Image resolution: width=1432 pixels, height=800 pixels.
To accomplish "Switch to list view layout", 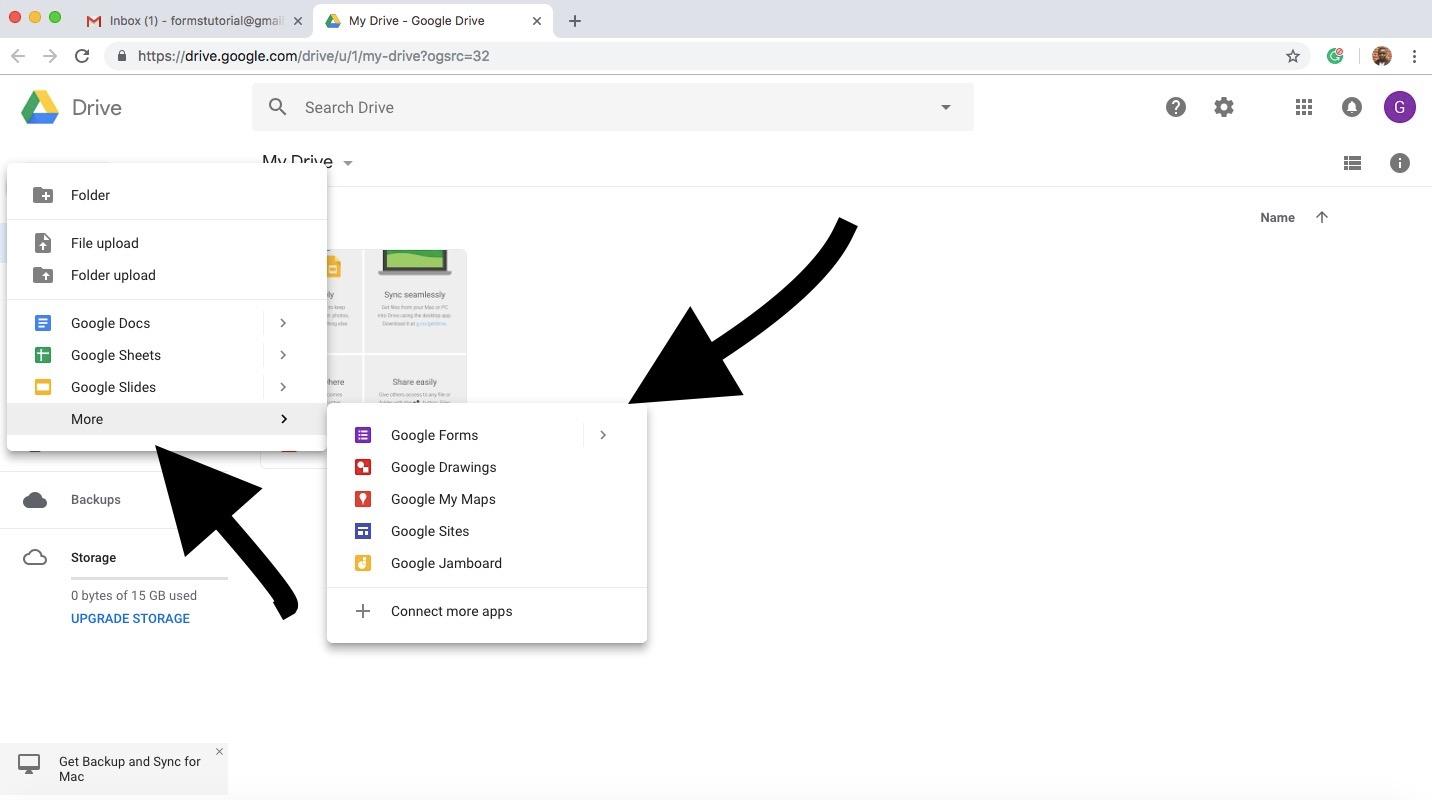I will tap(1352, 163).
